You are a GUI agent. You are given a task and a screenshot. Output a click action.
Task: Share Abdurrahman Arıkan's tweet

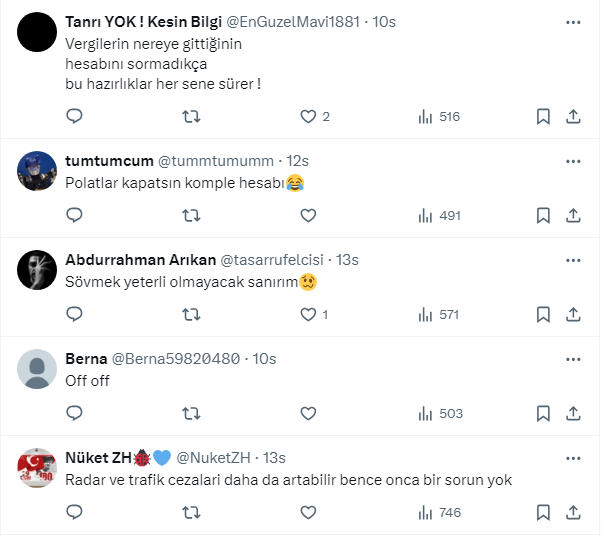573,314
